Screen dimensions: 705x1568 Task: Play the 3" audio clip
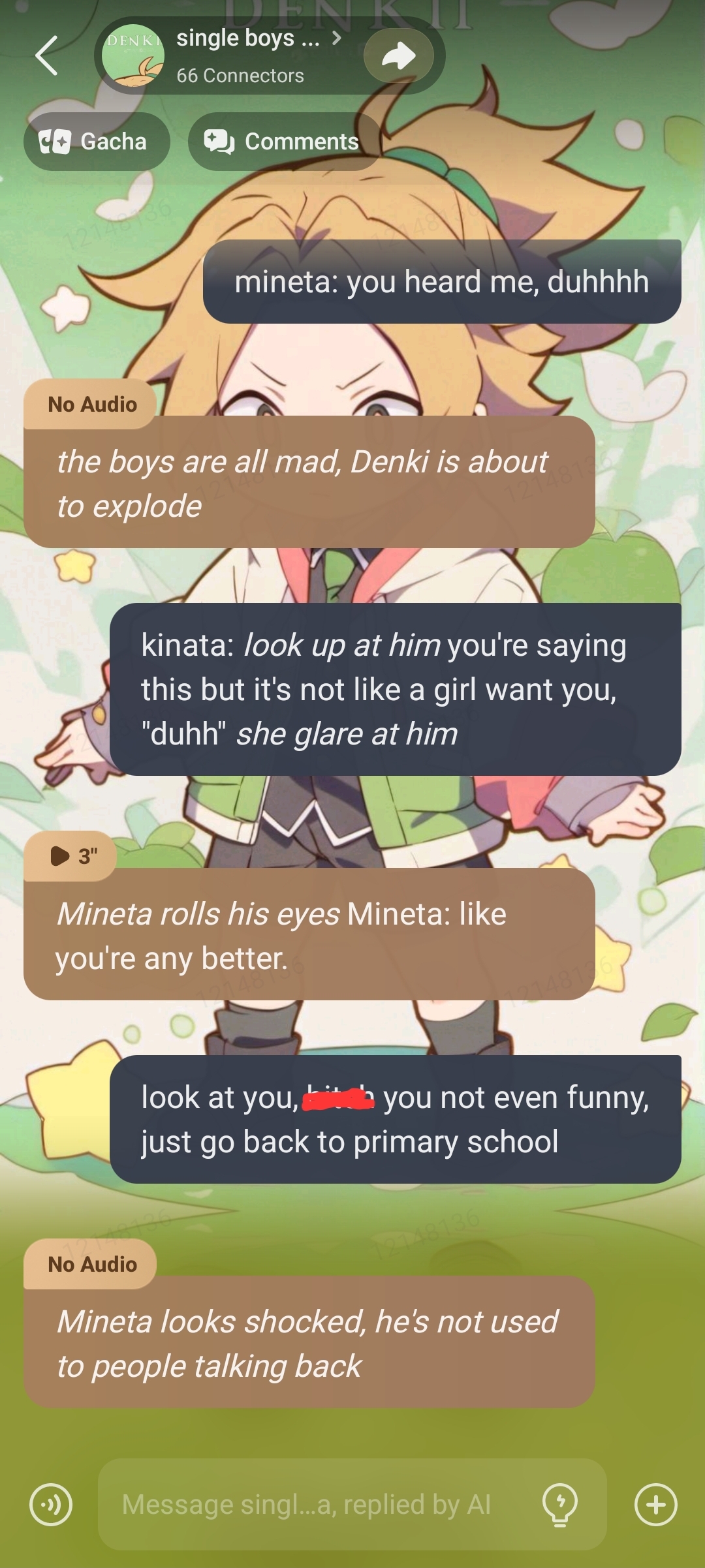[x=70, y=855]
